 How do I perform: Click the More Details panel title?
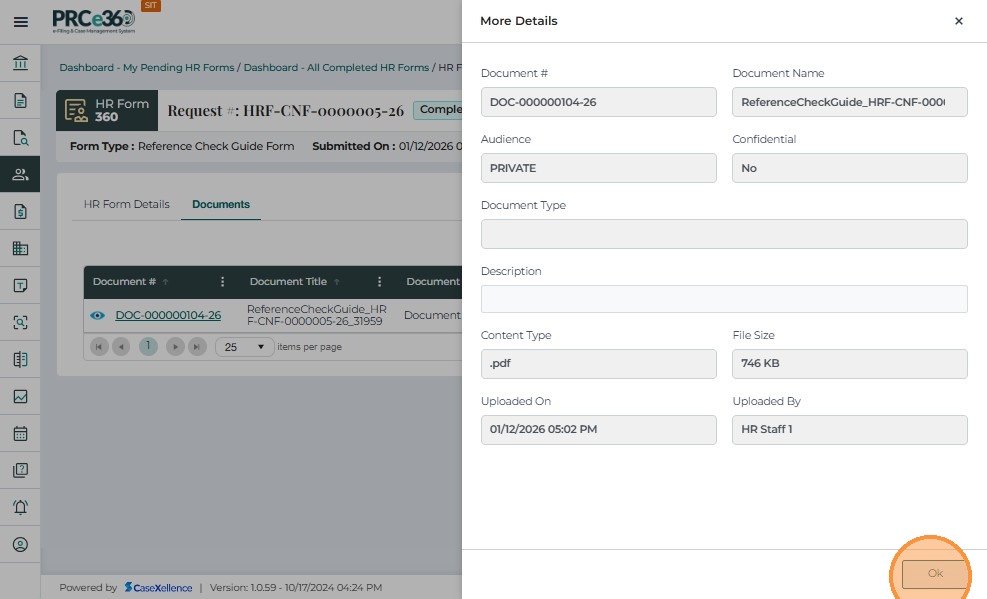click(519, 21)
